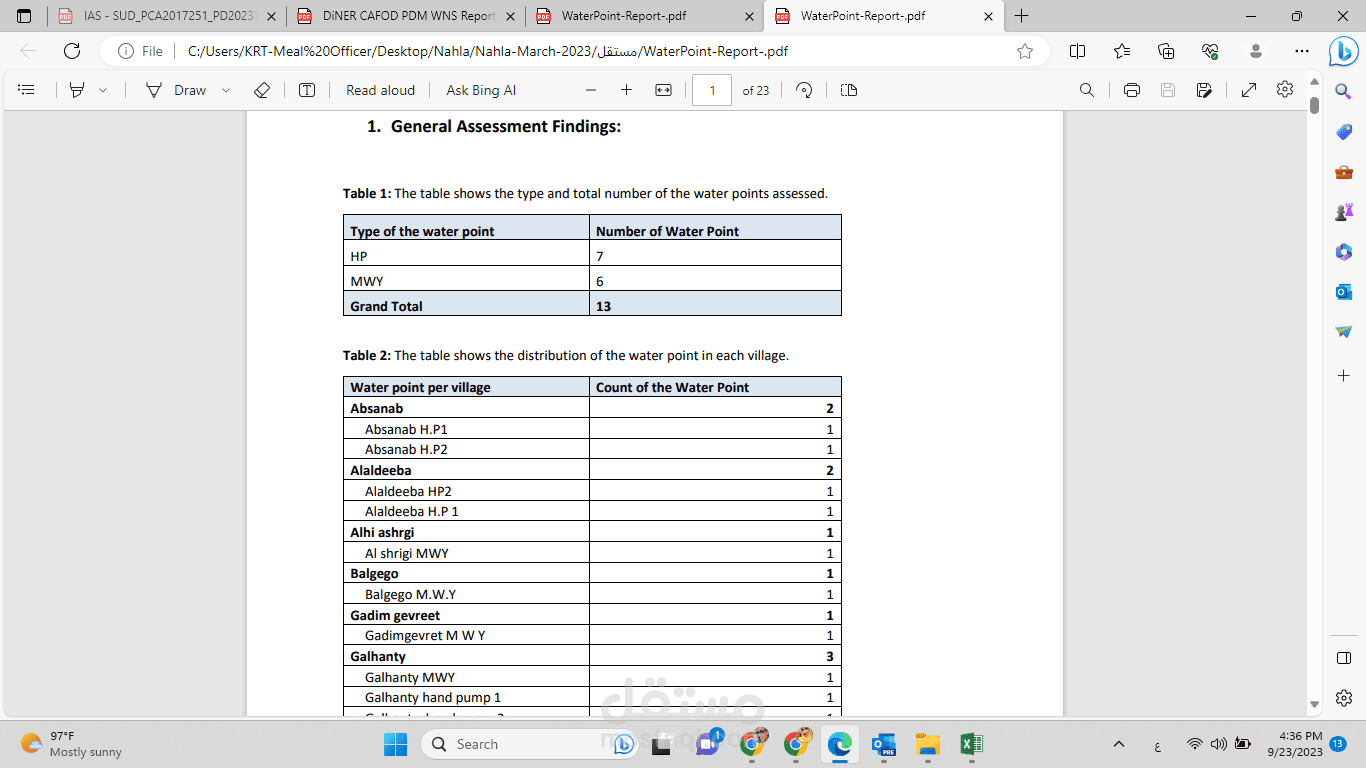Open the Bing Copilot sidebar
This screenshot has height=768, width=1366.
tap(1343, 52)
